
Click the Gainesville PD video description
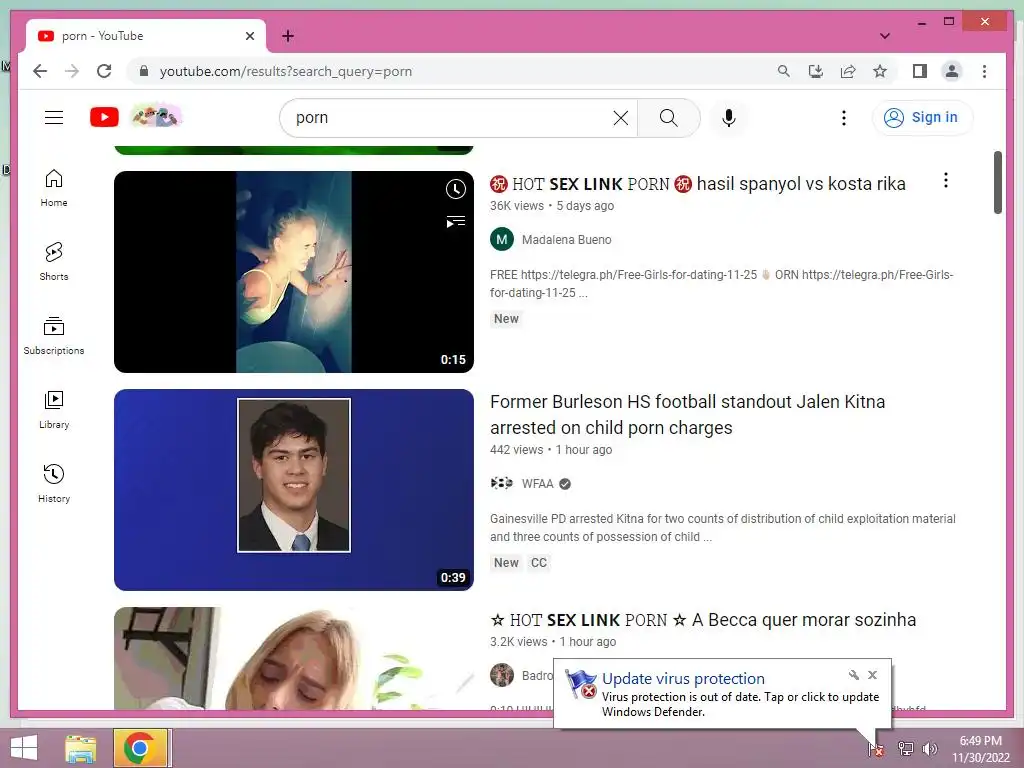pyautogui.click(x=722, y=528)
